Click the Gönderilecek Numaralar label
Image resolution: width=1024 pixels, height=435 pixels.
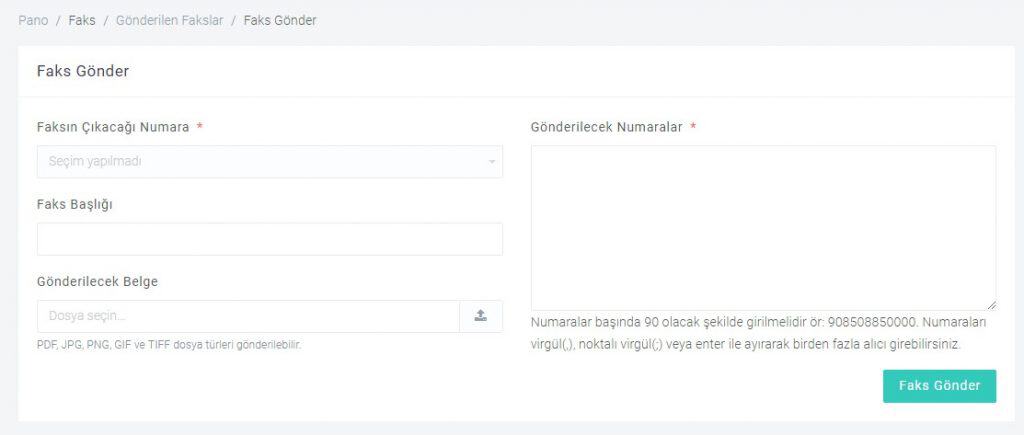pyautogui.click(x=607, y=127)
